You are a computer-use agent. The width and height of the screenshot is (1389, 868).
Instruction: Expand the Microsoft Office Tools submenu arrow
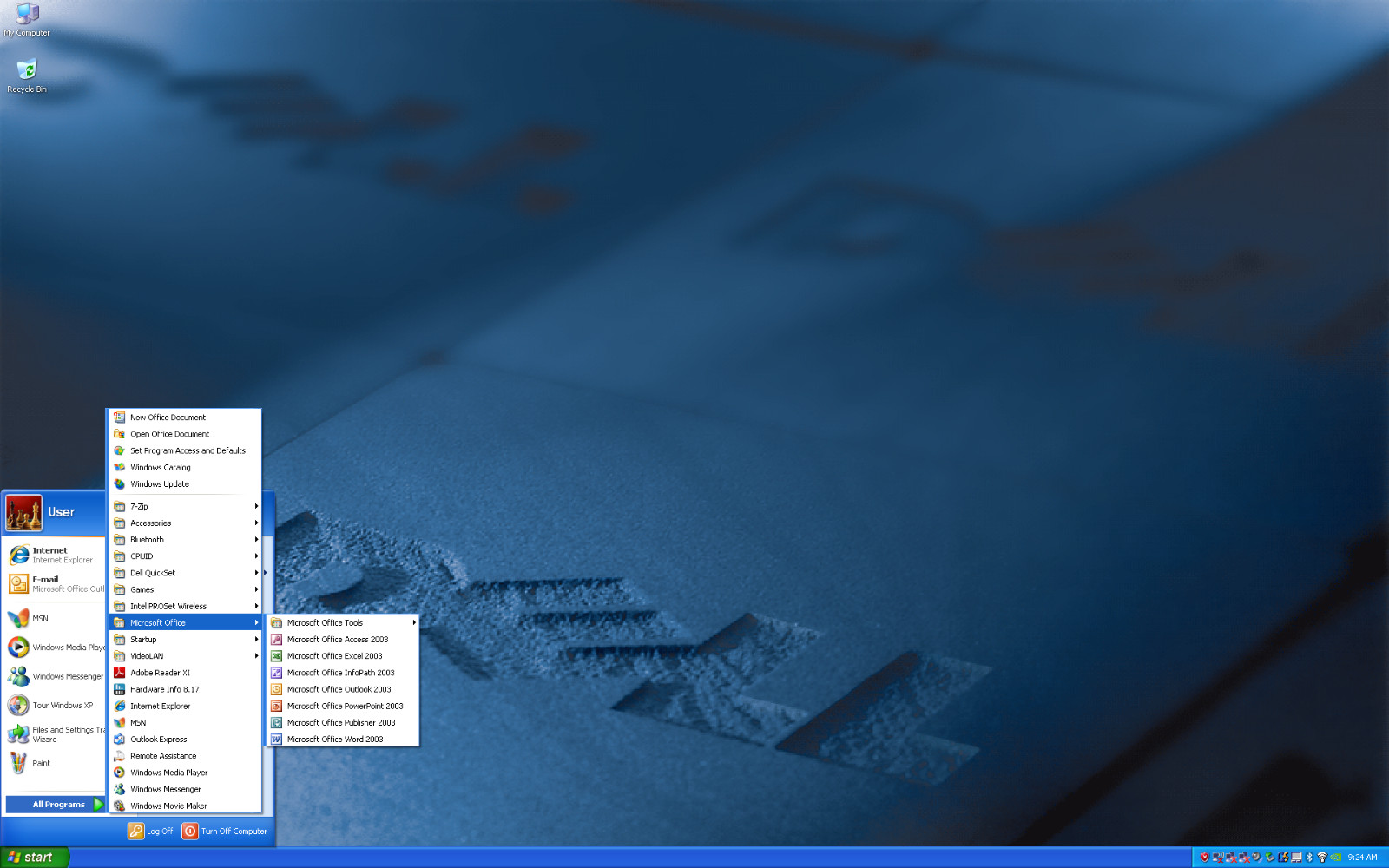click(x=414, y=623)
